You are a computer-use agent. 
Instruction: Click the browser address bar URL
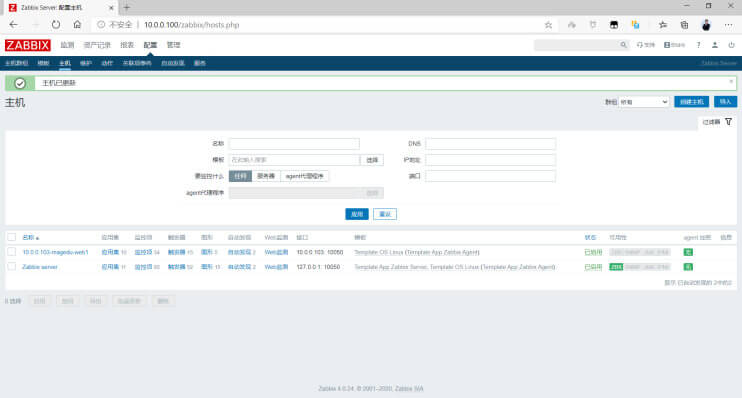click(192, 25)
